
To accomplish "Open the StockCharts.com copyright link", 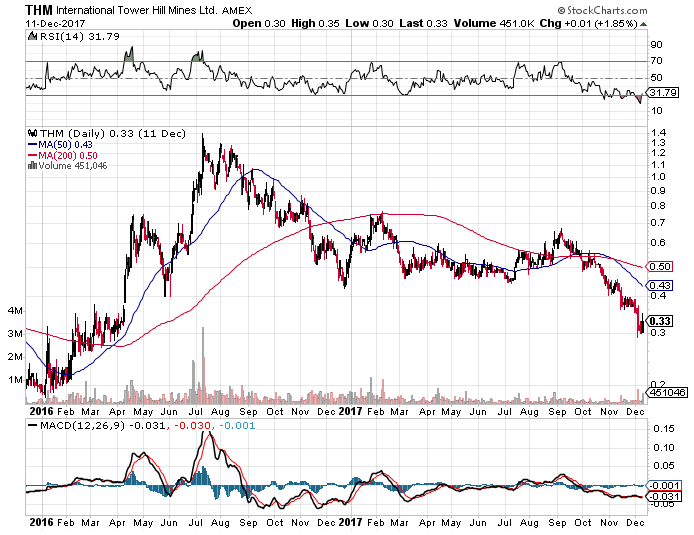I will tap(602, 10).
